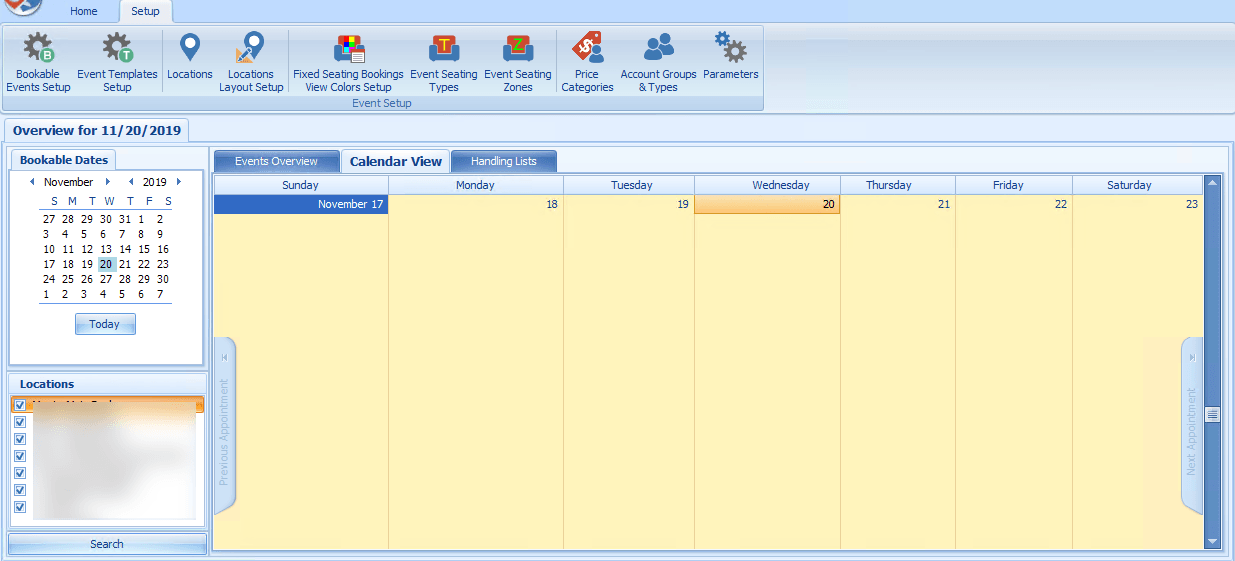Open Fixed Seating Bookings View Colors Setup
This screenshot has height=561, width=1235.
pyautogui.click(x=348, y=62)
